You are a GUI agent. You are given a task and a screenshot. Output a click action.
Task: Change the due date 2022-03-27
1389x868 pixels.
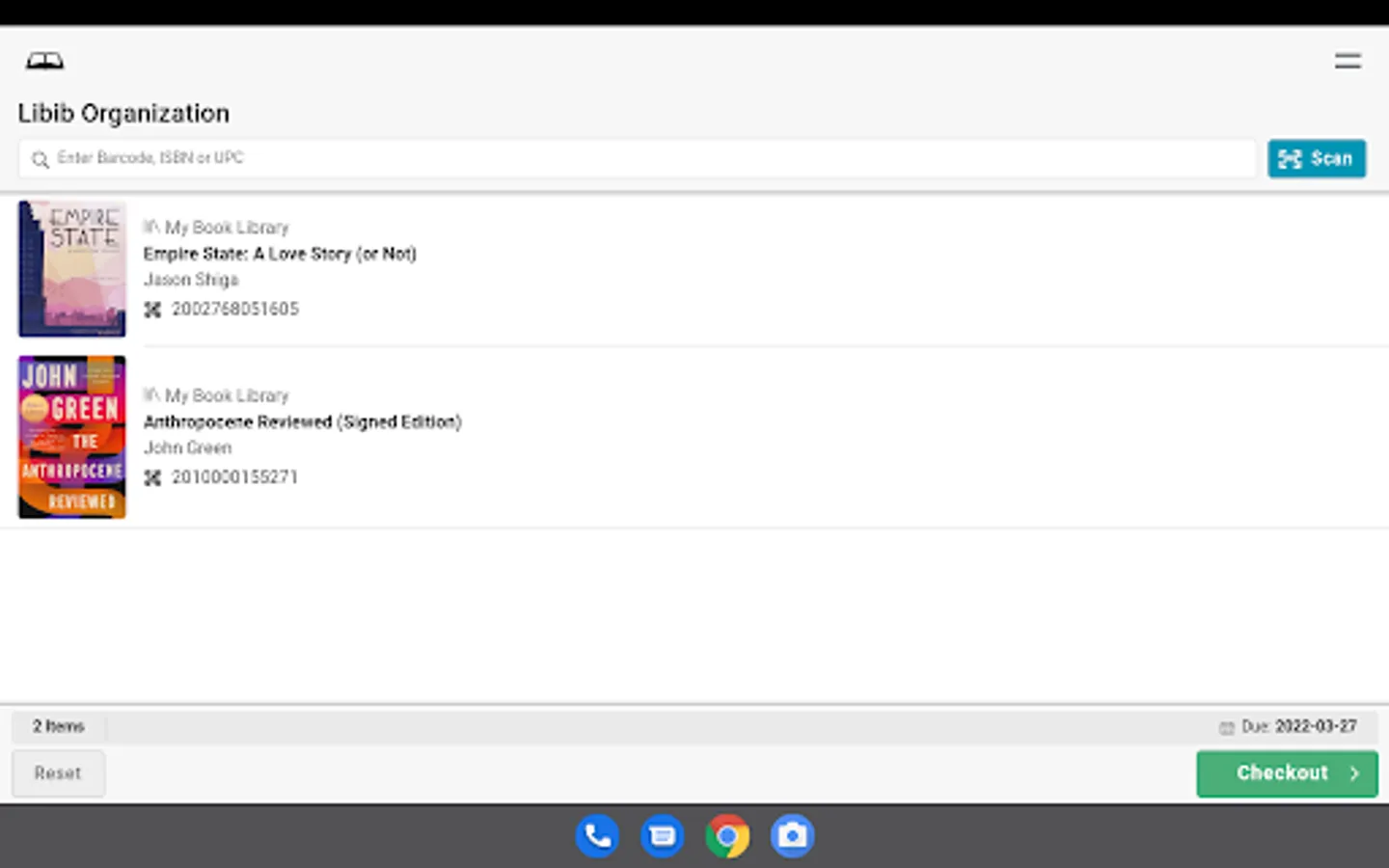[x=1316, y=726]
